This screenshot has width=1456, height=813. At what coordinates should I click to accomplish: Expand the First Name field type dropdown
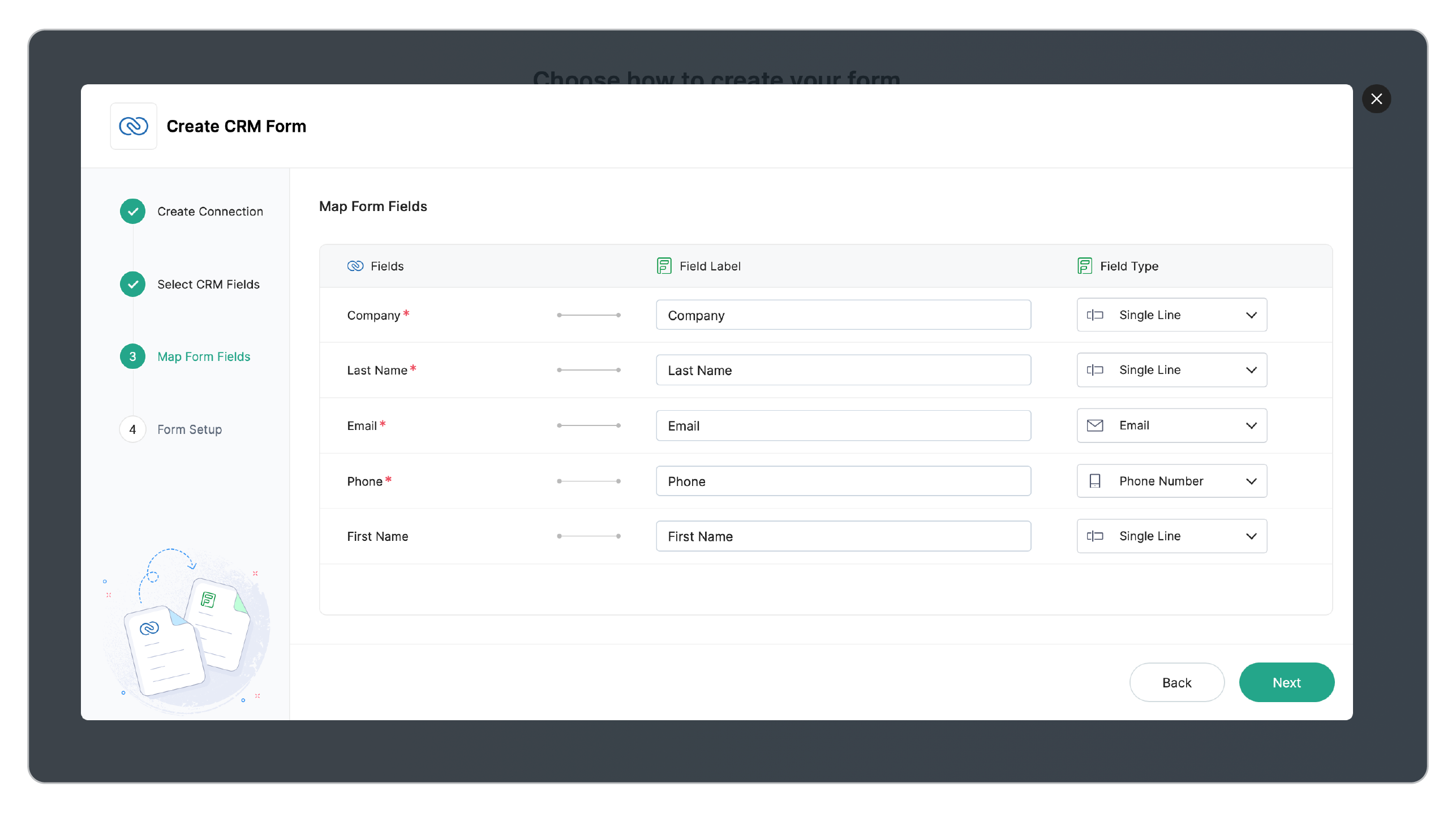[1171, 536]
